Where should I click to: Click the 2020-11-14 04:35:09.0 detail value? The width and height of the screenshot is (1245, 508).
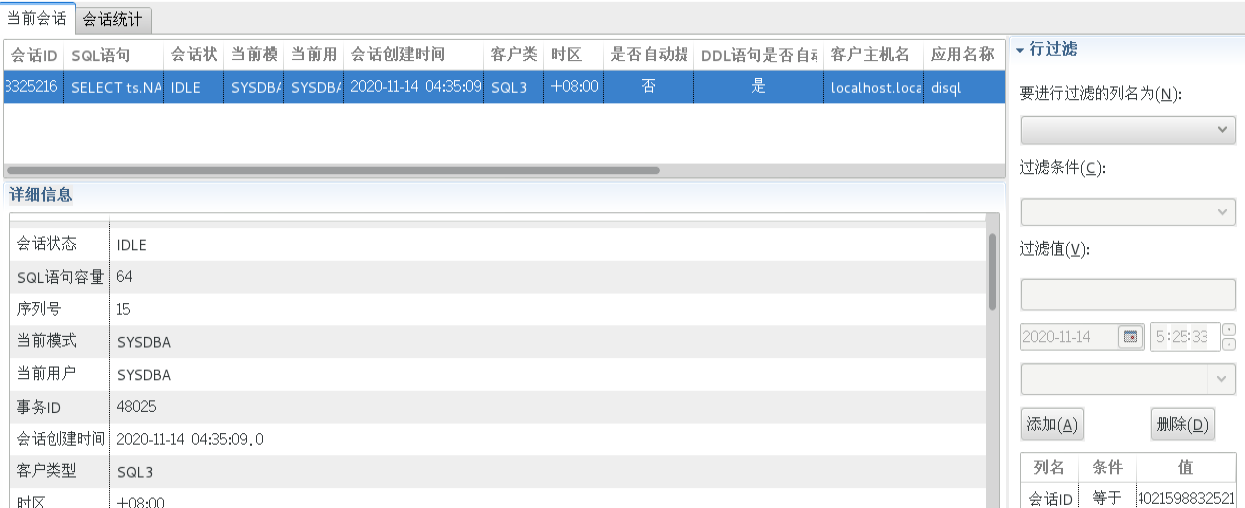[190, 439]
